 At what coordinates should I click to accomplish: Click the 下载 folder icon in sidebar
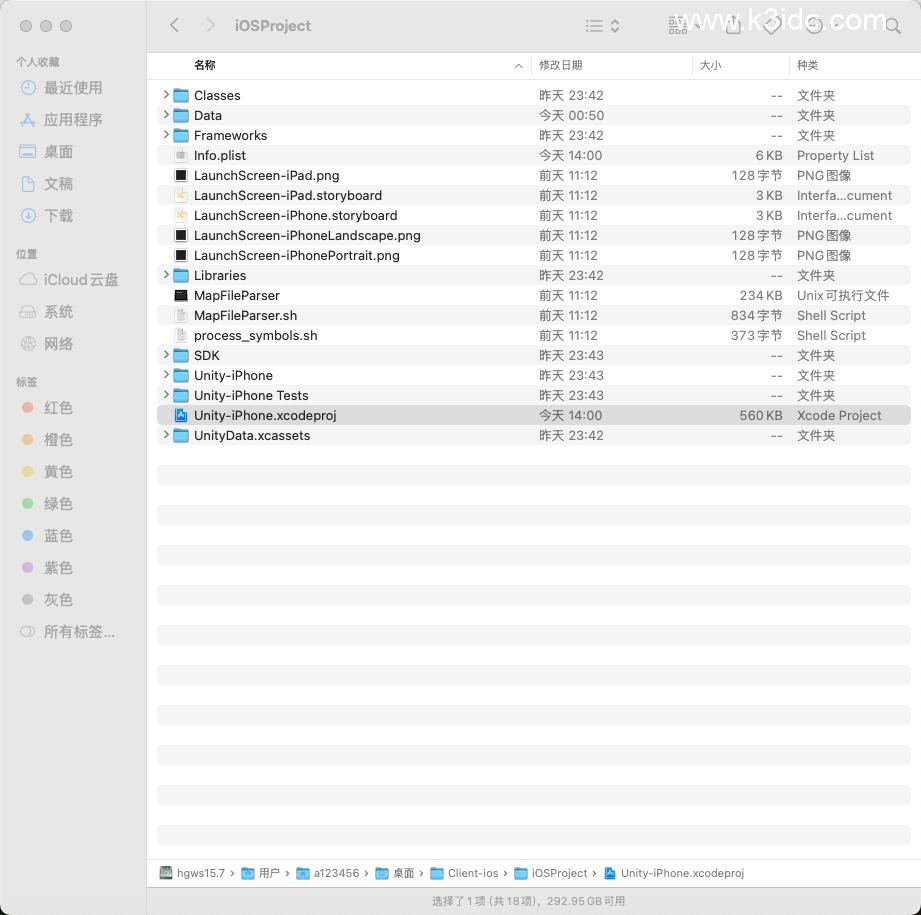[30, 216]
